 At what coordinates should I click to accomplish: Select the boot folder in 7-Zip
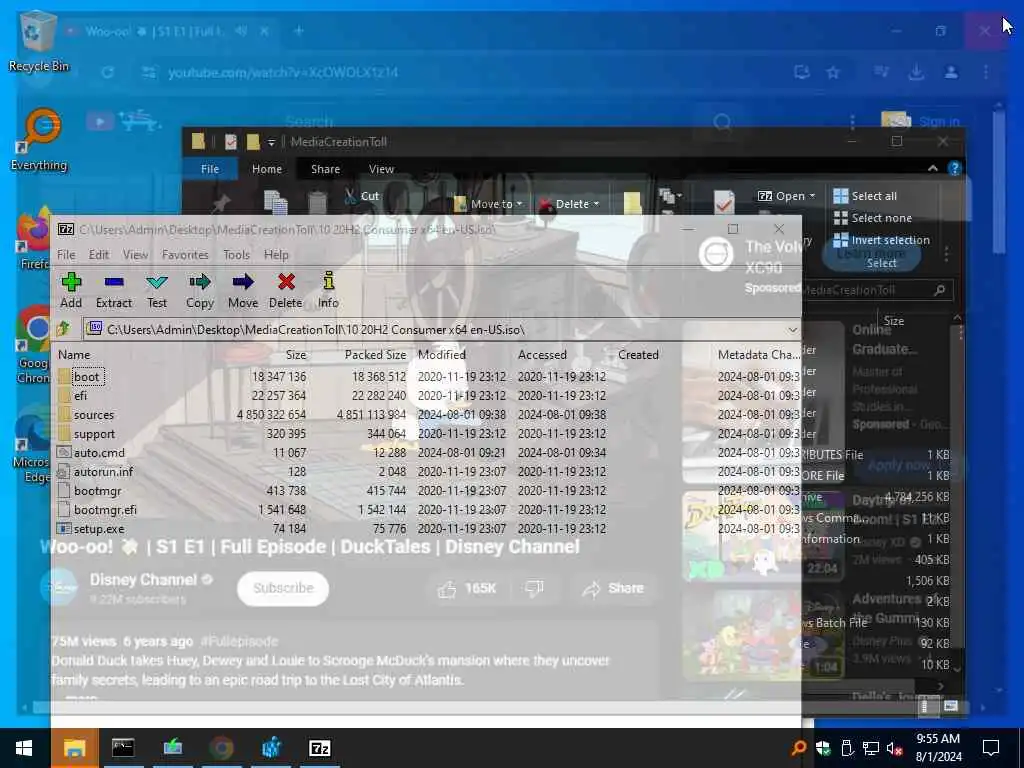[x=87, y=377]
